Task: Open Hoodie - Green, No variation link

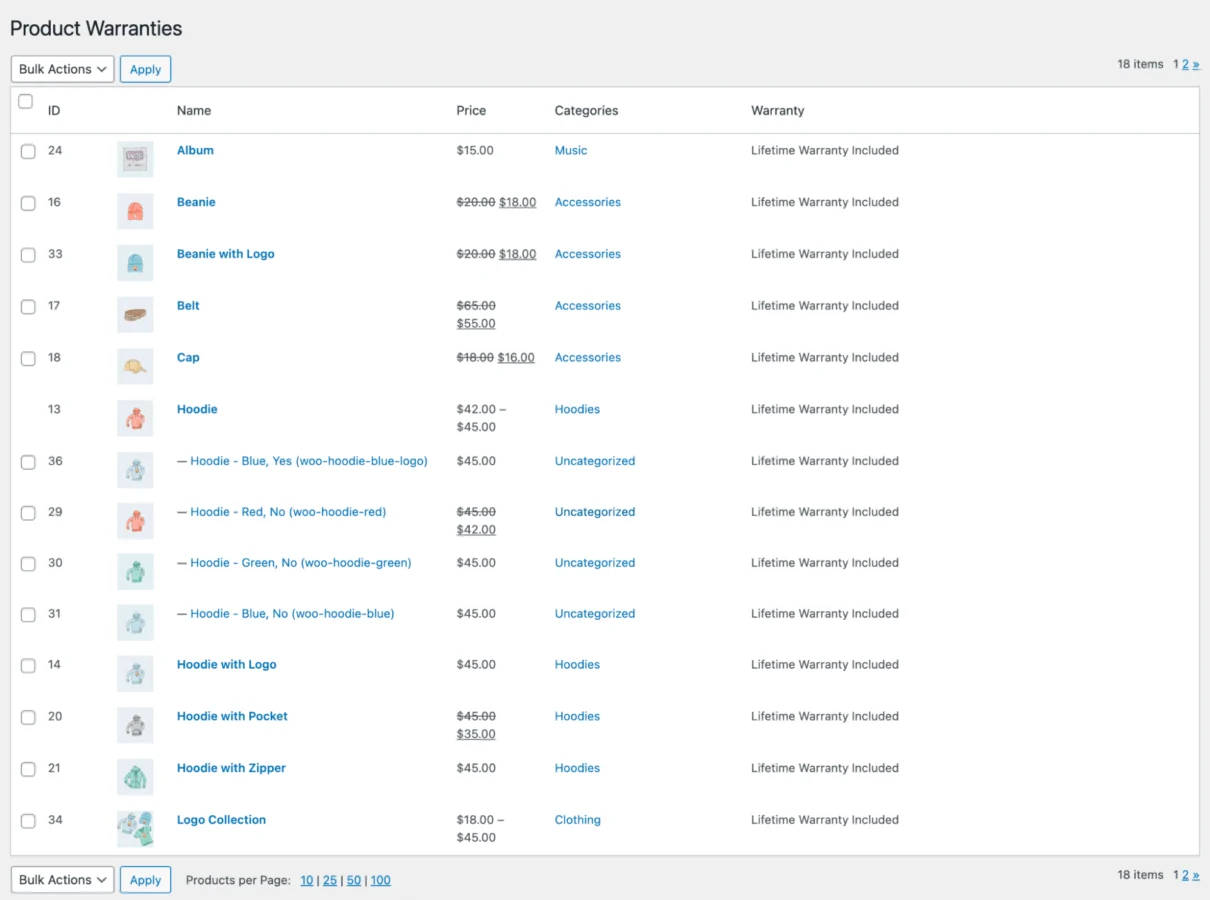Action: click(301, 563)
